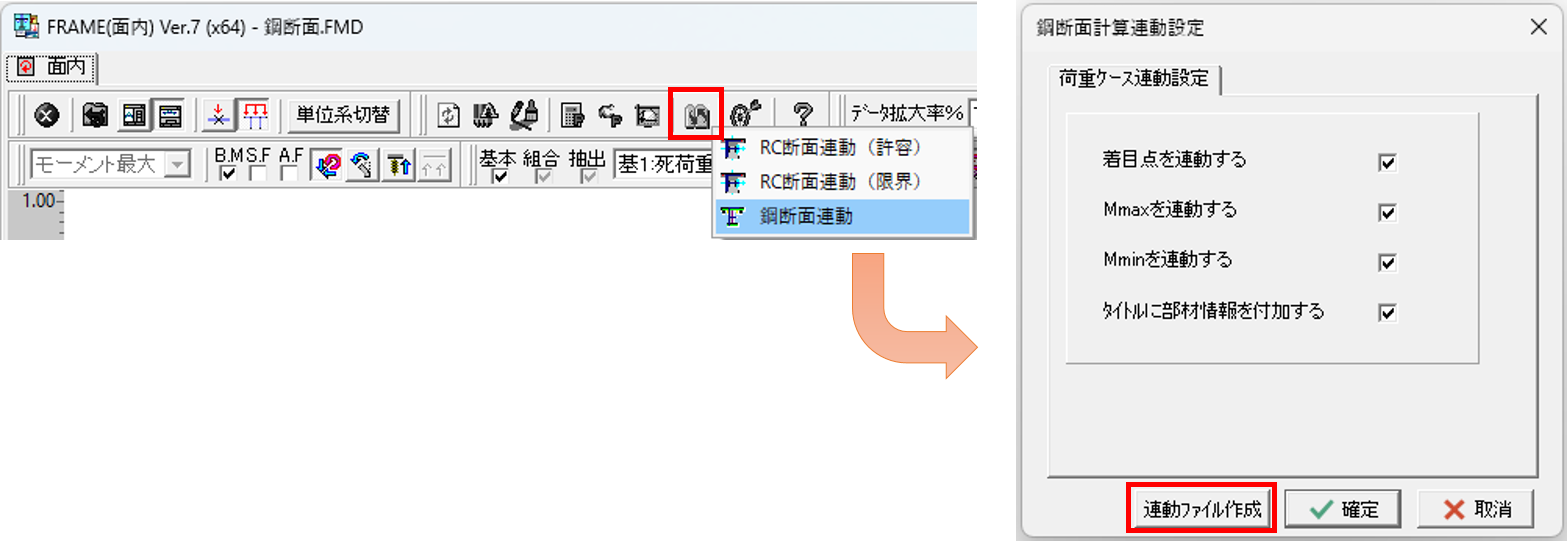Screen dimensions: 1567x541
Task: Toggle the 組合 checkbox
Action: 544,176
